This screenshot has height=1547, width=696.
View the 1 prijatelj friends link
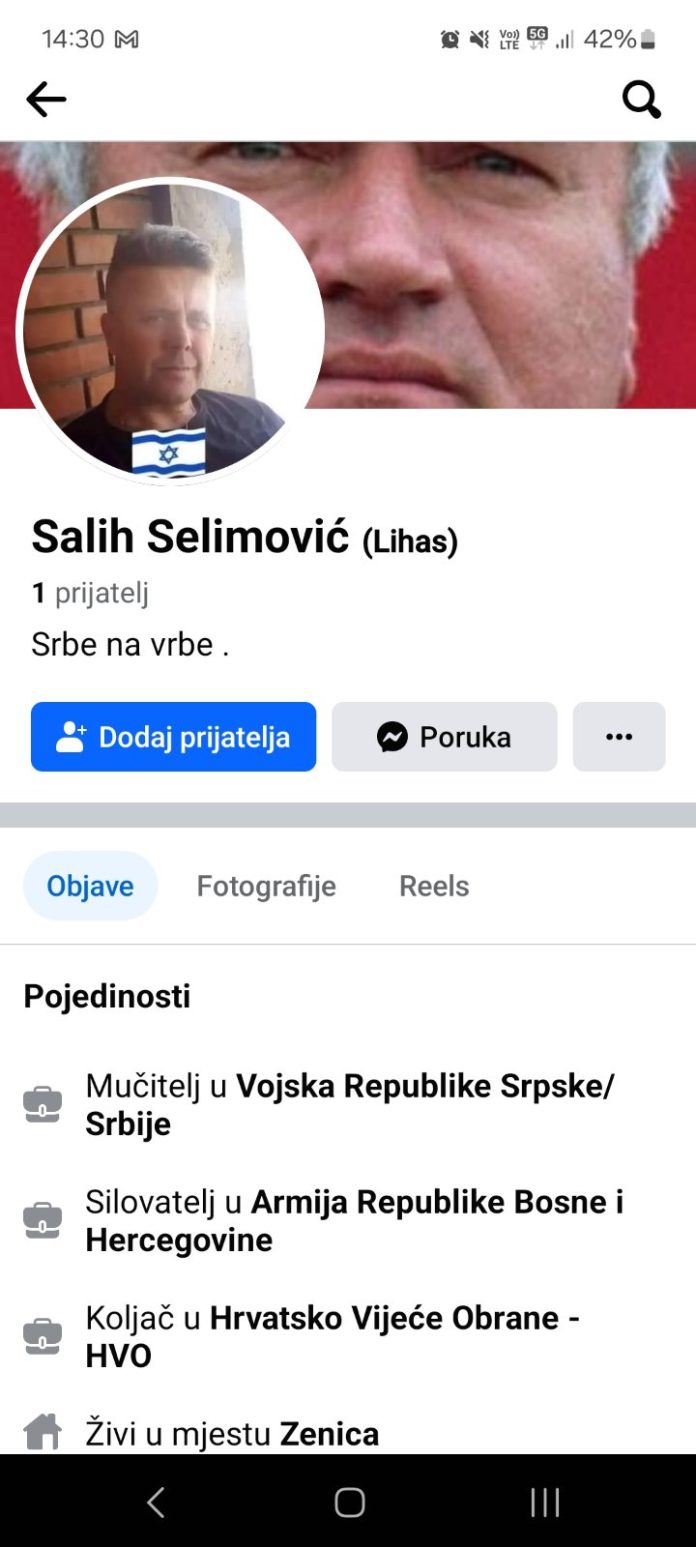(90, 593)
